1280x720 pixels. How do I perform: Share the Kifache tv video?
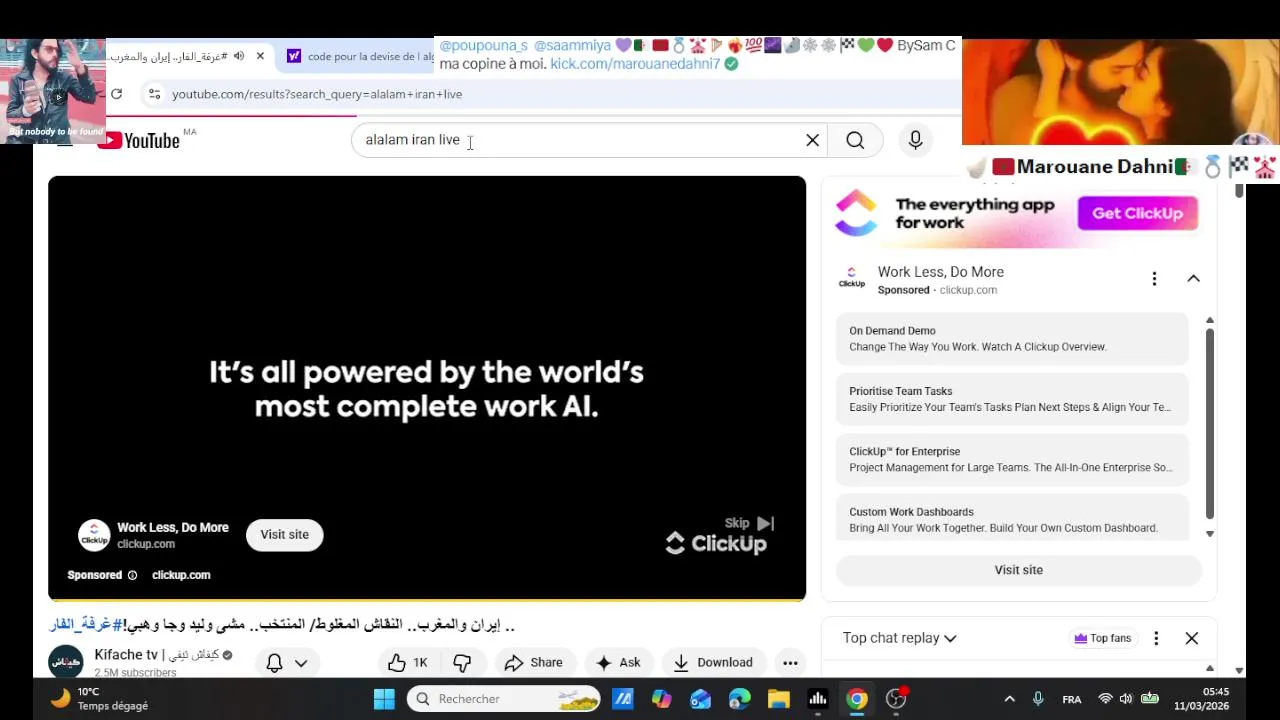534,662
